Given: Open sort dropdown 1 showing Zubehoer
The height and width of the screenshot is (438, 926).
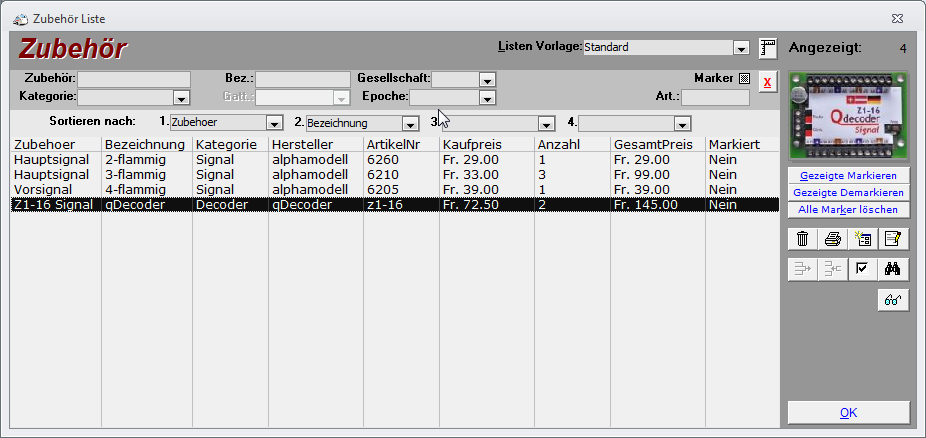Looking at the screenshot, I should click(274, 123).
